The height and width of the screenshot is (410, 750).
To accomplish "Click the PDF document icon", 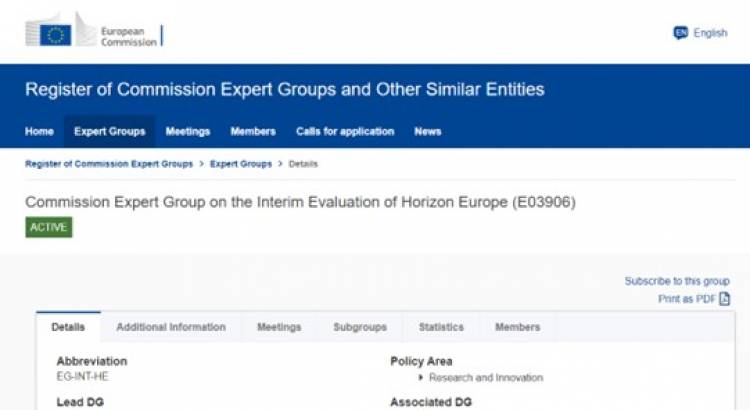I will [x=724, y=299].
